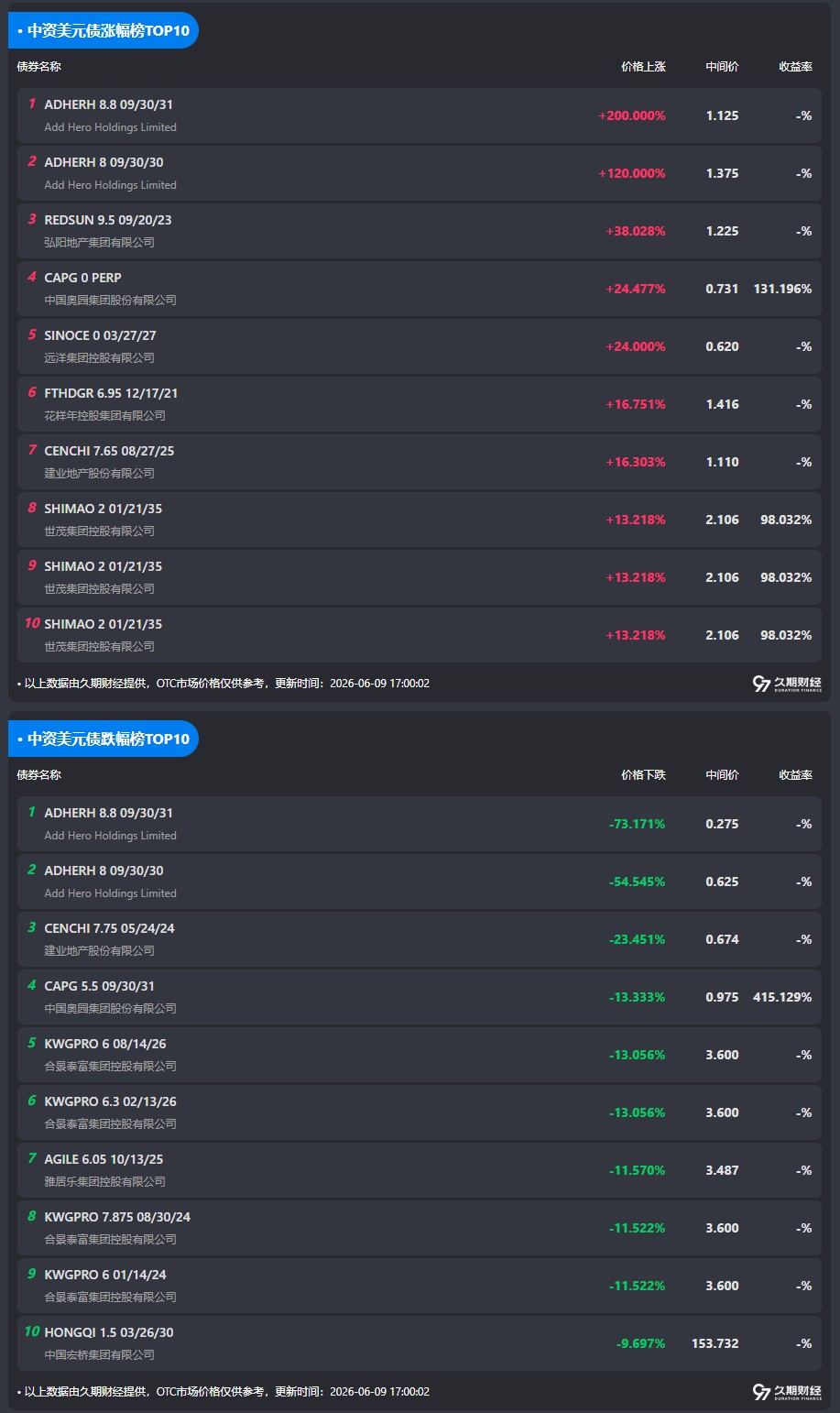
Task: Click the -13.333% price drop value
Action: [x=638, y=997]
